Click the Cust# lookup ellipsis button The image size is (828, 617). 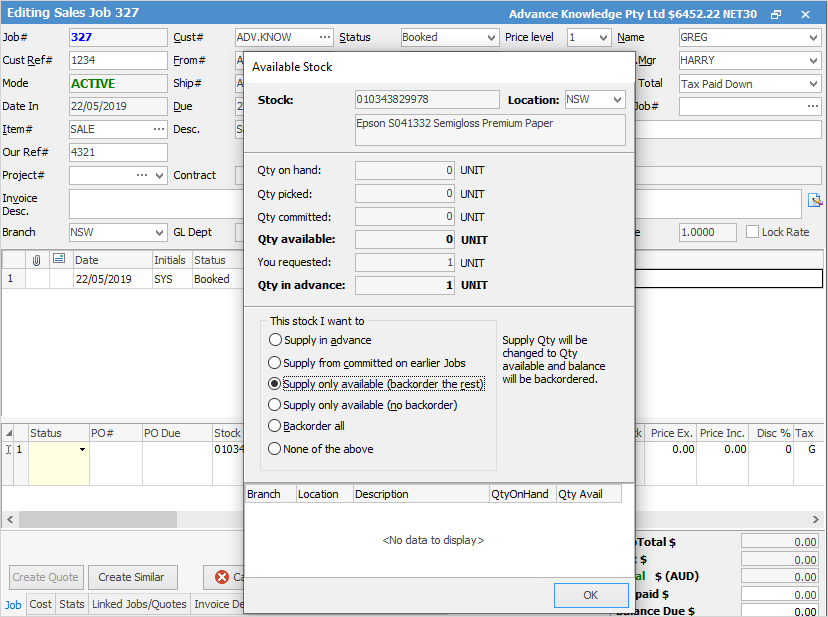323,37
